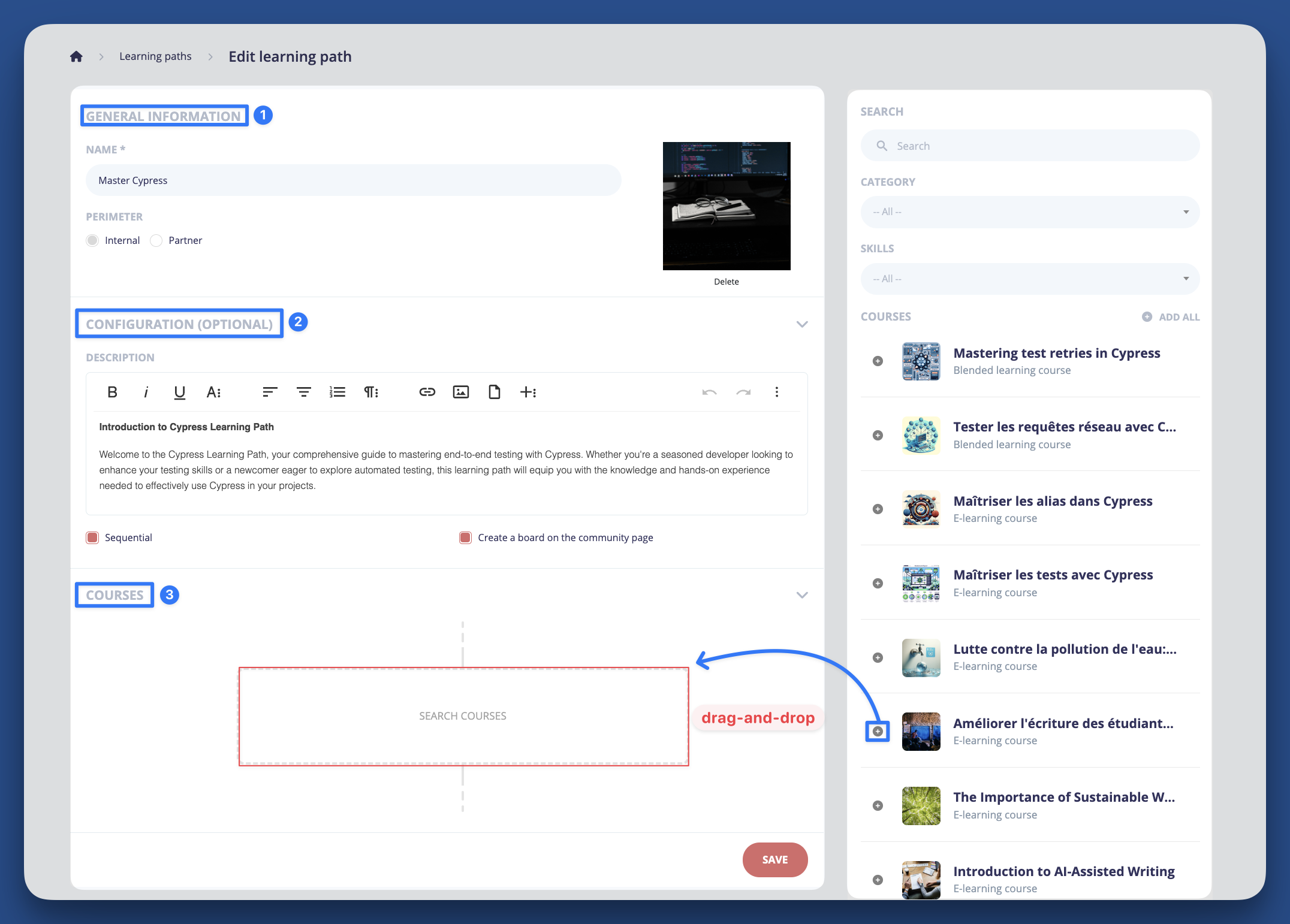Image resolution: width=1290 pixels, height=924 pixels.
Task: Apply bold formatting in description editor
Action: pos(112,392)
